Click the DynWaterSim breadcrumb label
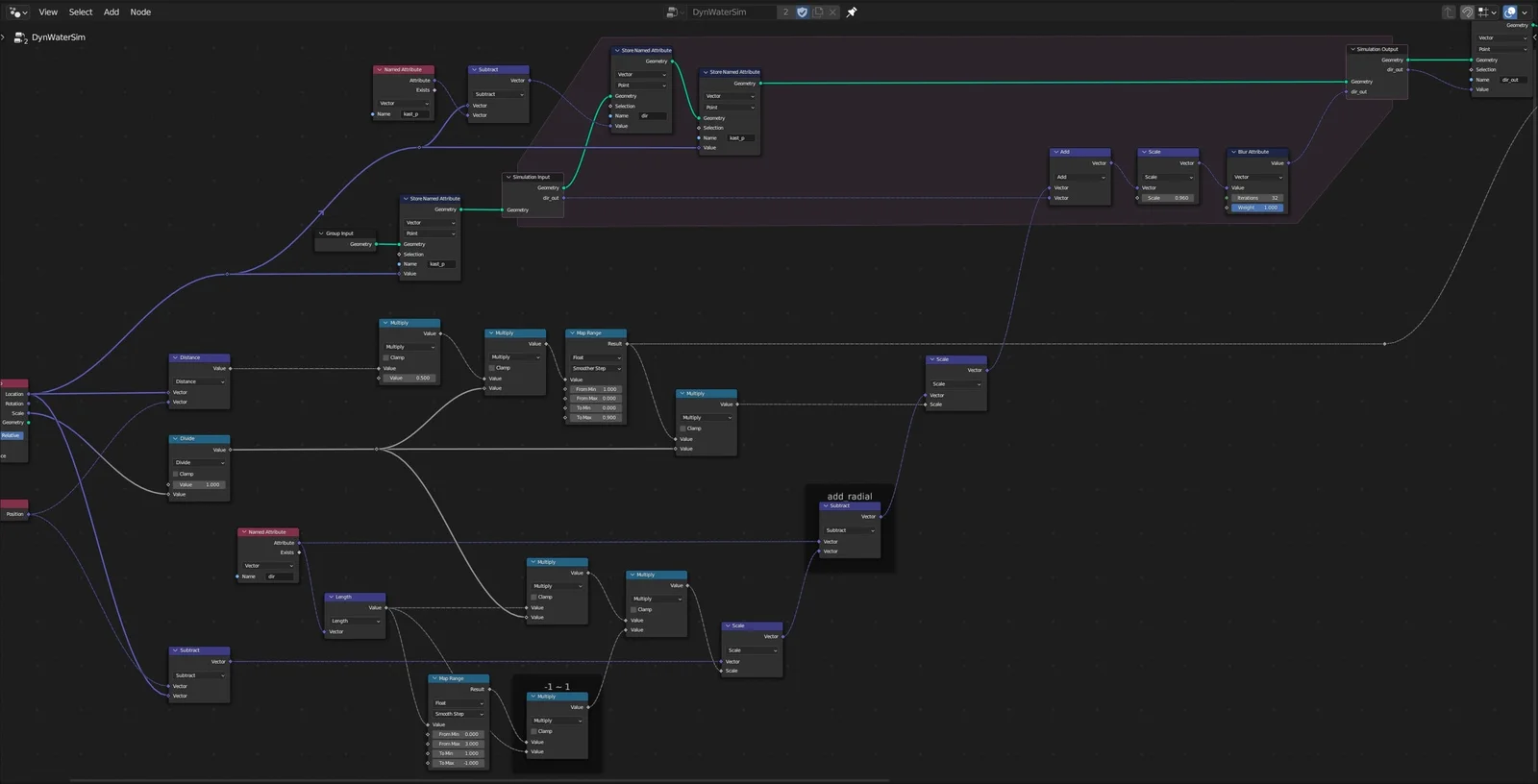The height and width of the screenshot is (784, 1538). [58, 37]
